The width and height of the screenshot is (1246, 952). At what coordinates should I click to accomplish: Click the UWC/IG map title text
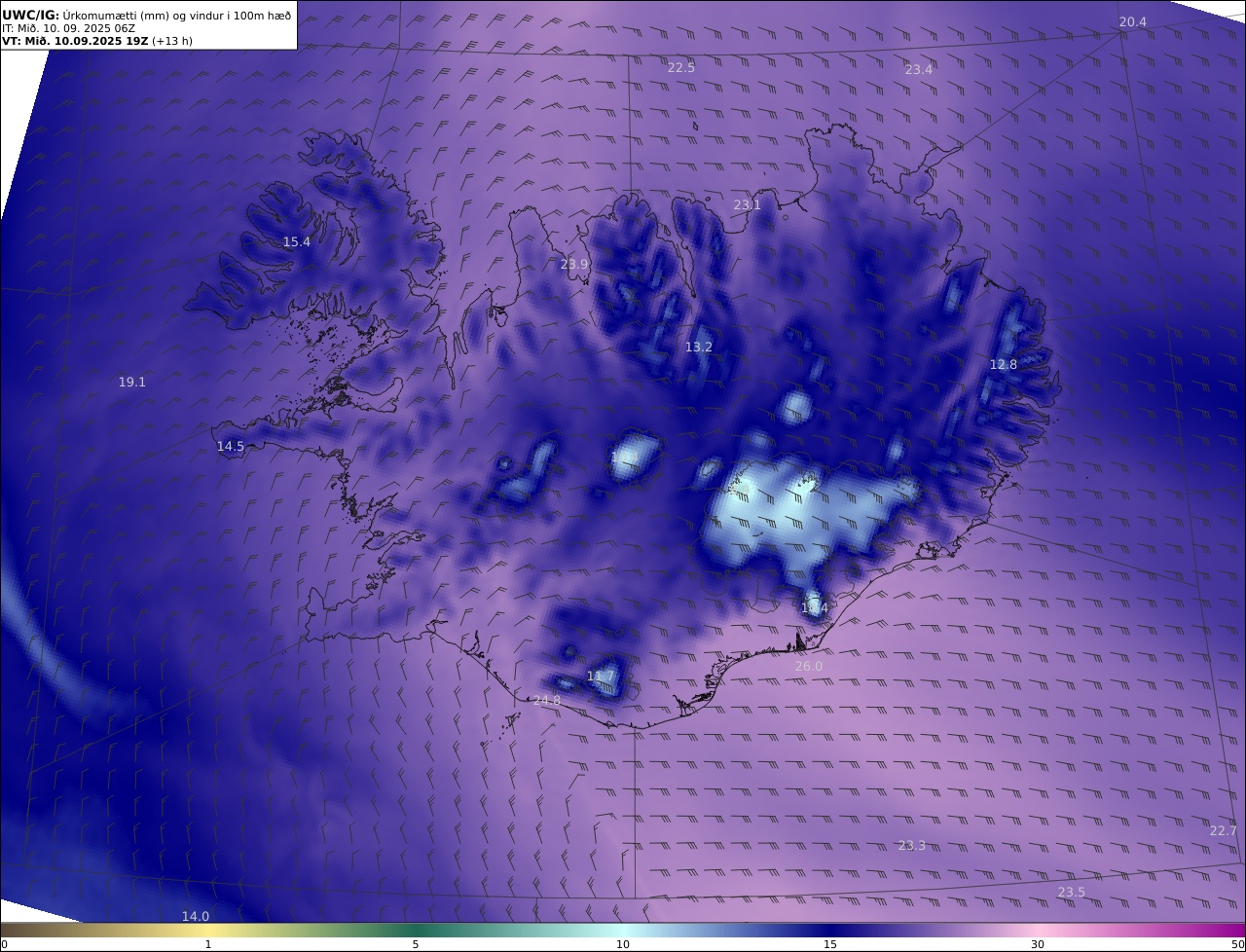point(147,15)
